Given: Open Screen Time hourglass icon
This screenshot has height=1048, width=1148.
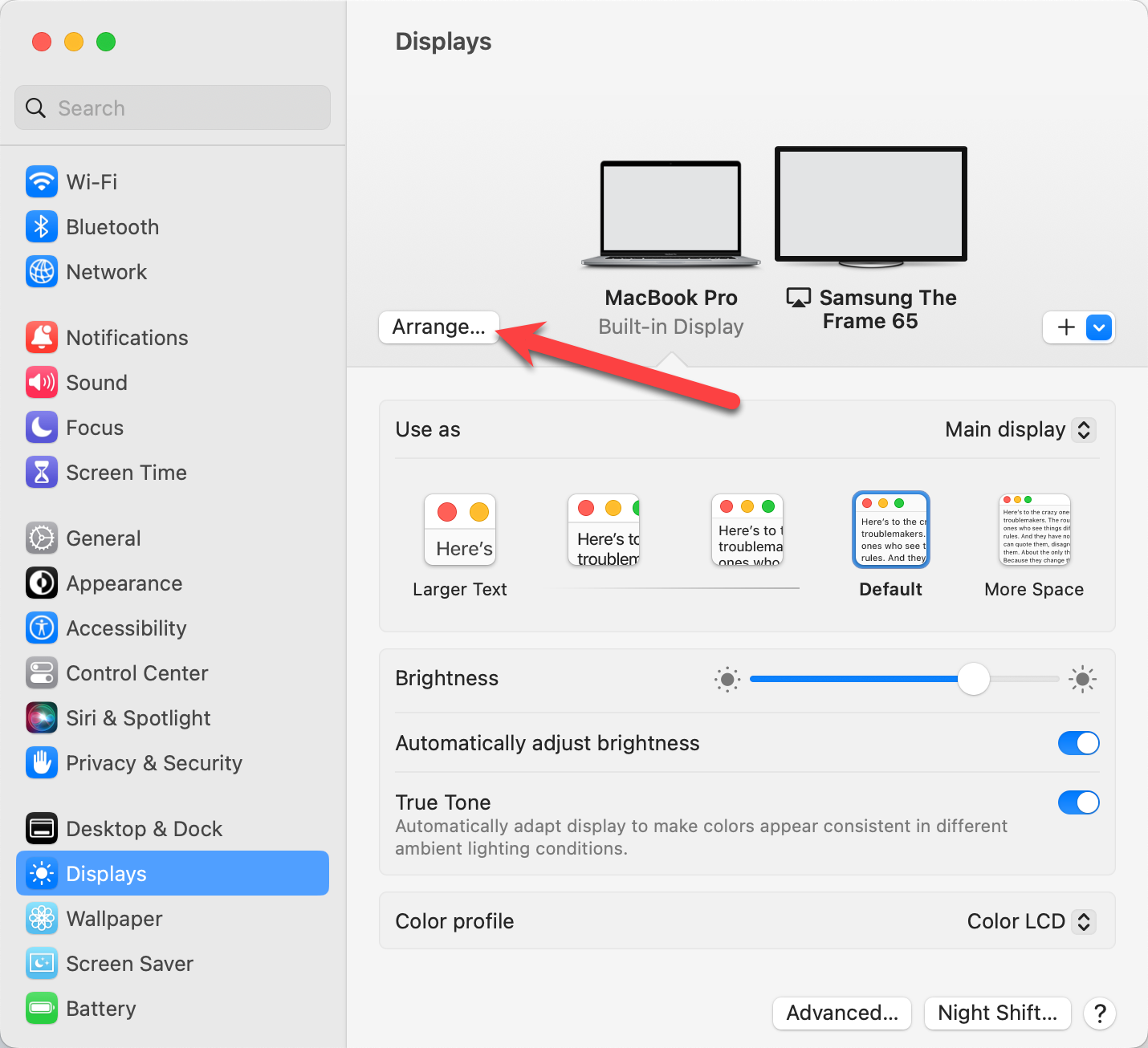Looking at the screenshot, I should 42,473.
